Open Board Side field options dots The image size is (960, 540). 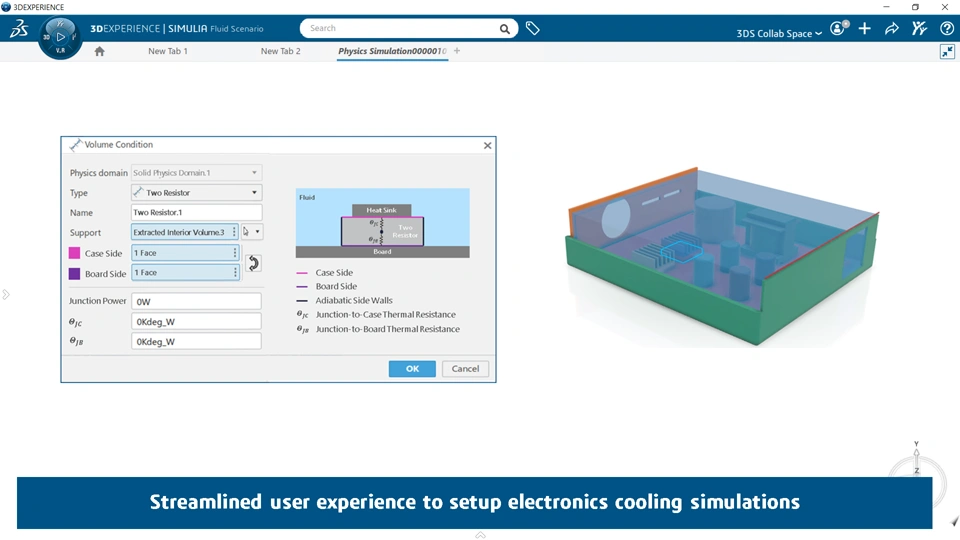click(235, 272)
